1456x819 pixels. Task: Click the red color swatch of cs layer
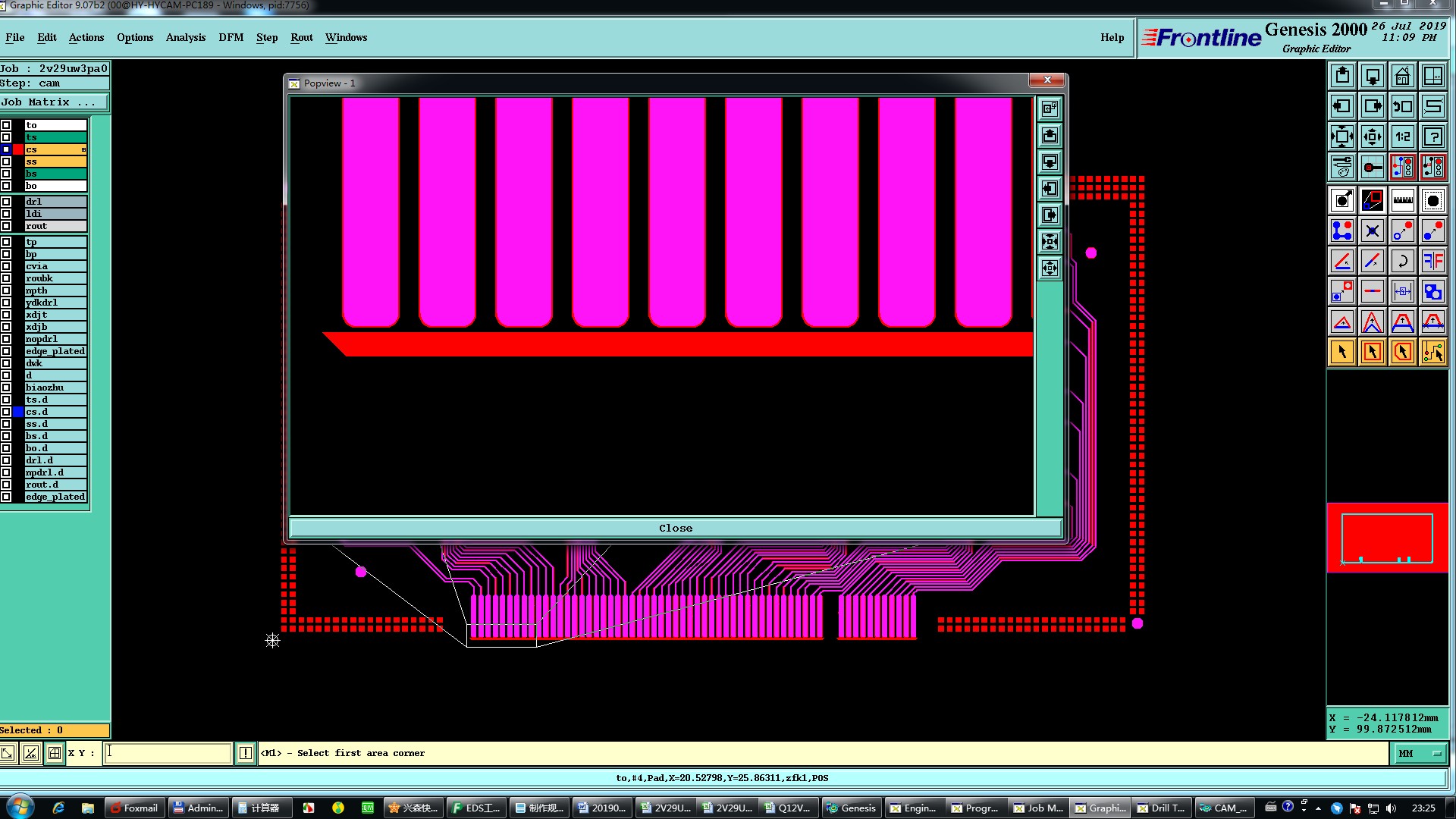click(x=18, y=149)
